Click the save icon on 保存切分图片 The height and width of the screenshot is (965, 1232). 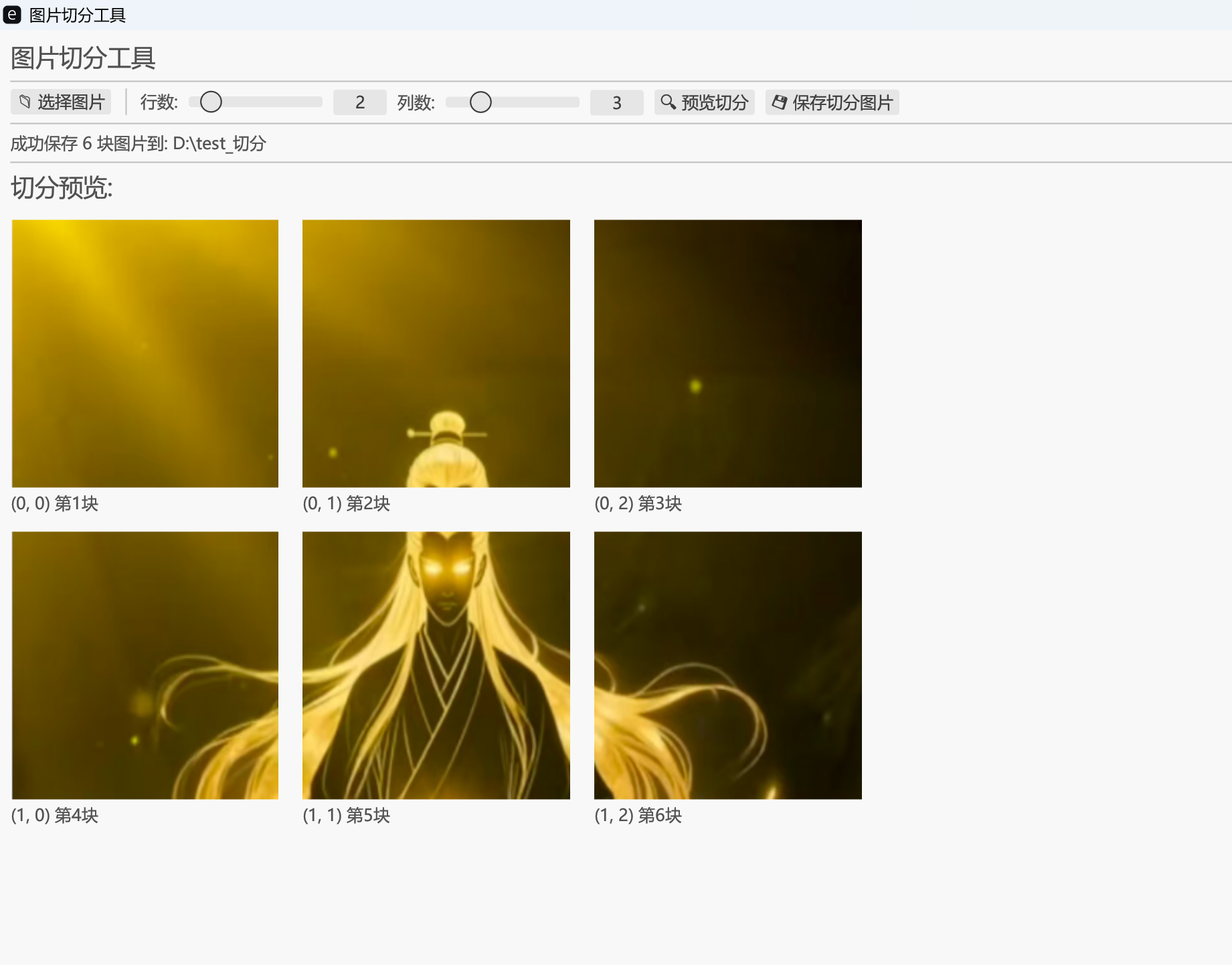pos(780,102)
